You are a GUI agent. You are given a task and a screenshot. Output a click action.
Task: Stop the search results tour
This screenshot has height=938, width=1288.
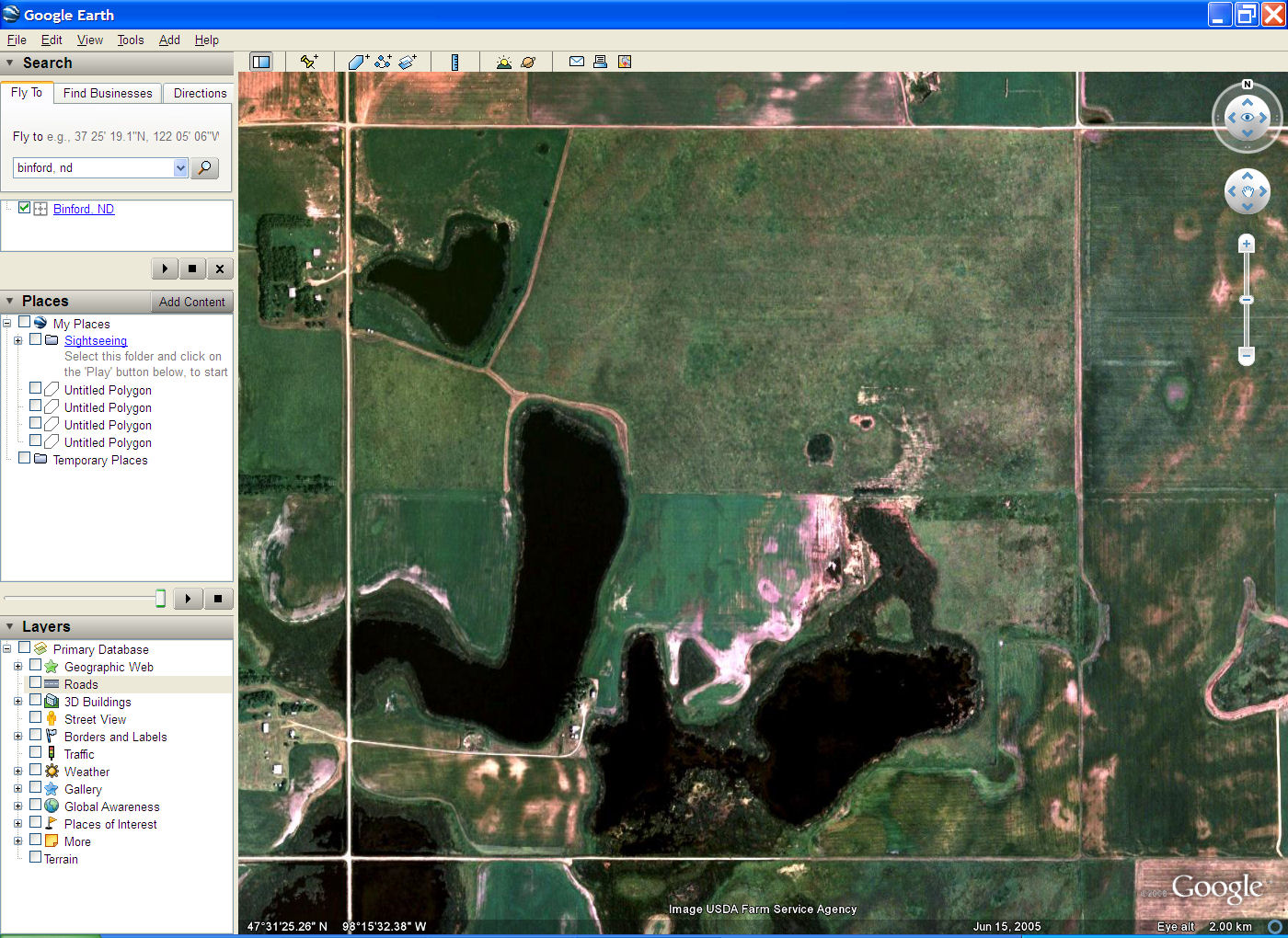[192, 269]
